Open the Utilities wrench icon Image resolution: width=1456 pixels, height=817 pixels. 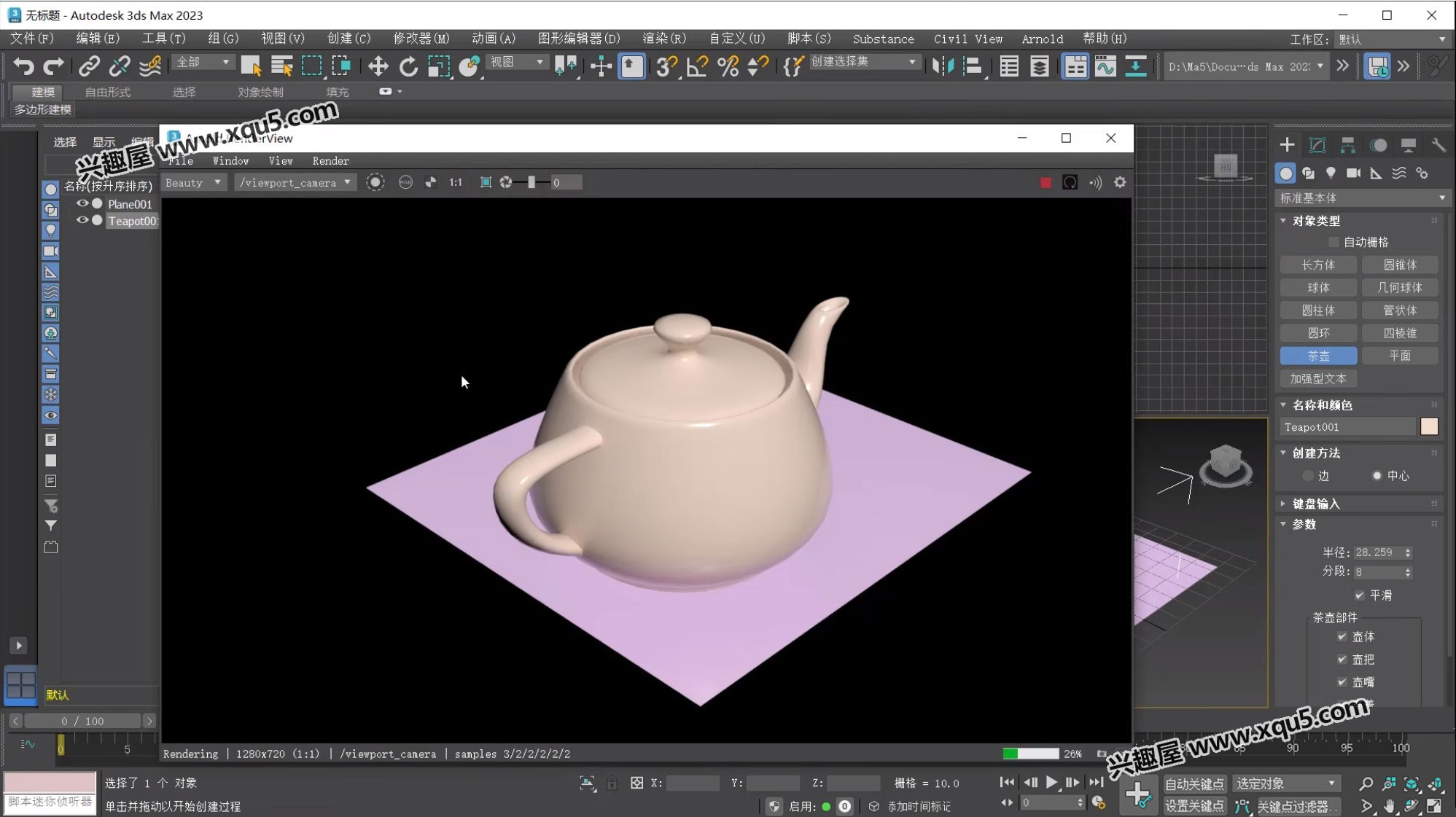coord(1438,144)
